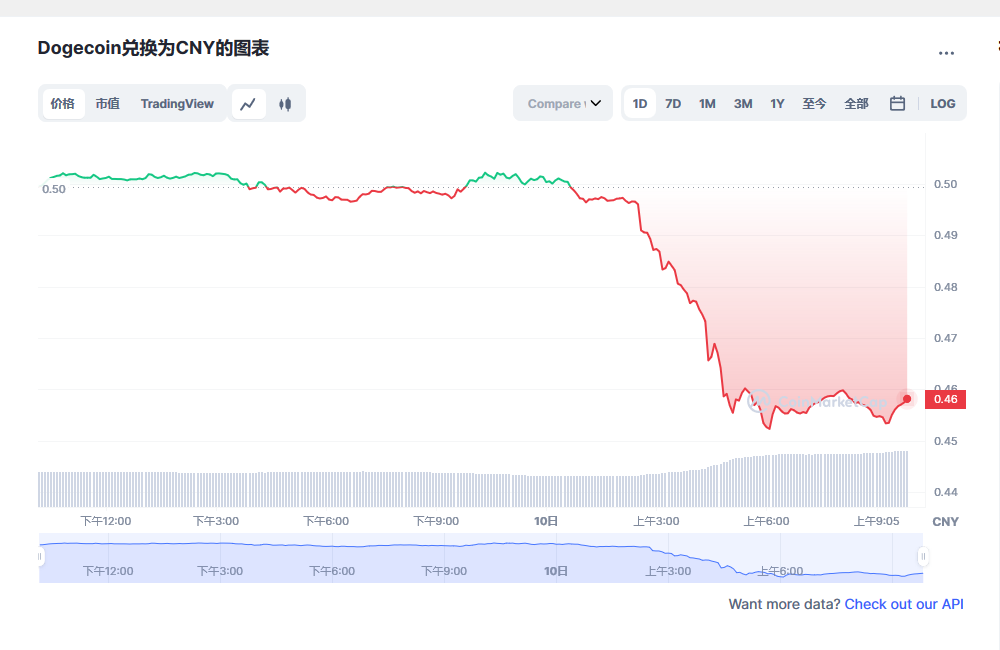Select the 1Y time range
1000x650 pixels.
[x=777, y=103]
